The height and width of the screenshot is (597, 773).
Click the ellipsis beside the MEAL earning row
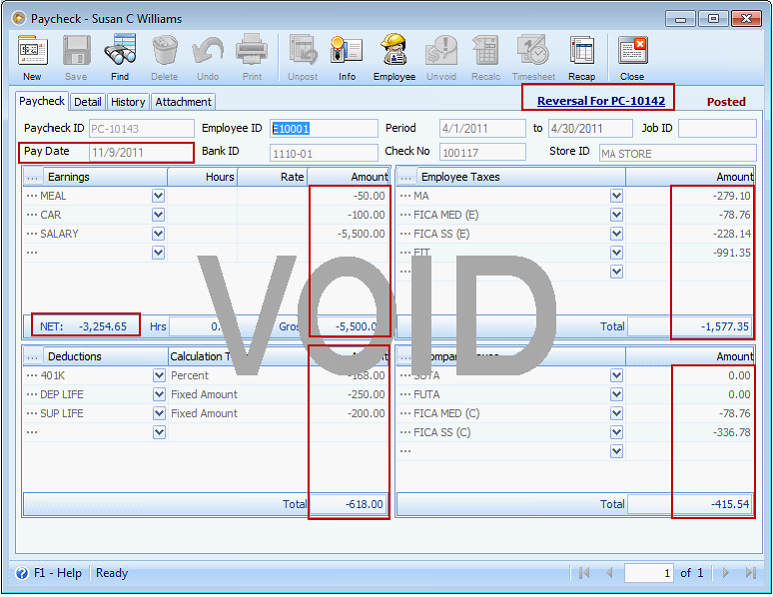[32, 196]
